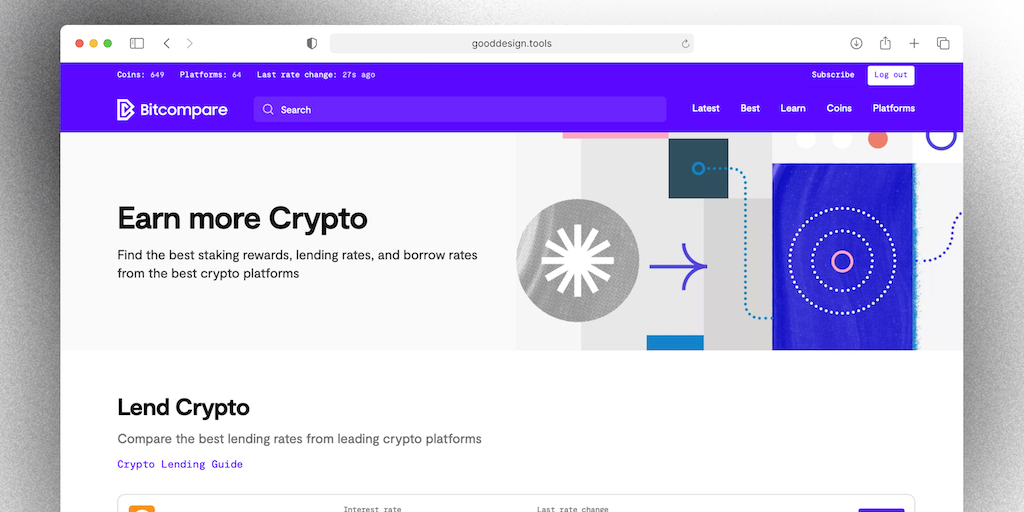This screenshot has width=1024, height=512.
Task: Click the Subscribe link
Action: tap(833, 75)
